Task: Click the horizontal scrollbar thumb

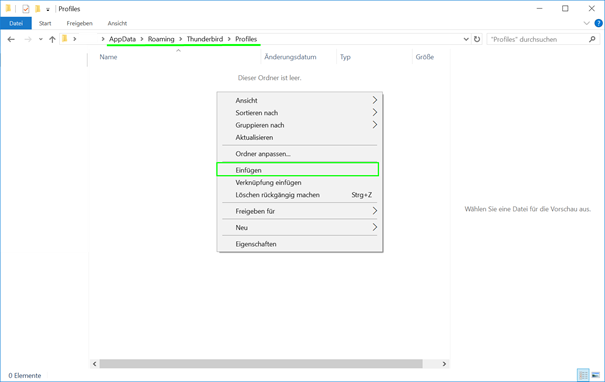Action: pyautogui.click(x=261, y=364)
